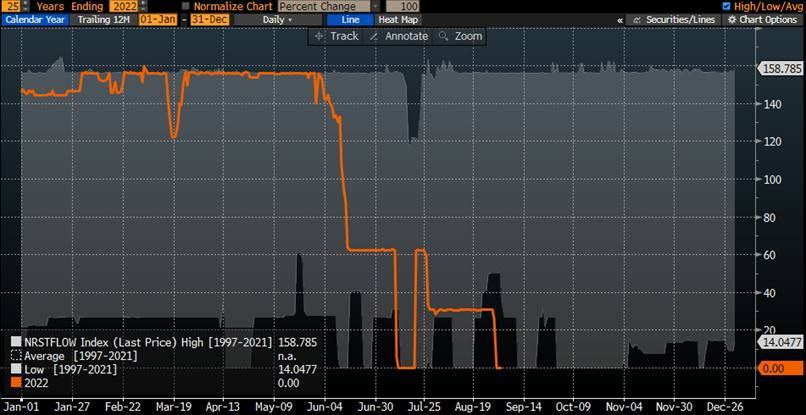Click the orange 2022 legend swatch
The height and width of the screenshot is (415, 806).
(x=16, y=383)
